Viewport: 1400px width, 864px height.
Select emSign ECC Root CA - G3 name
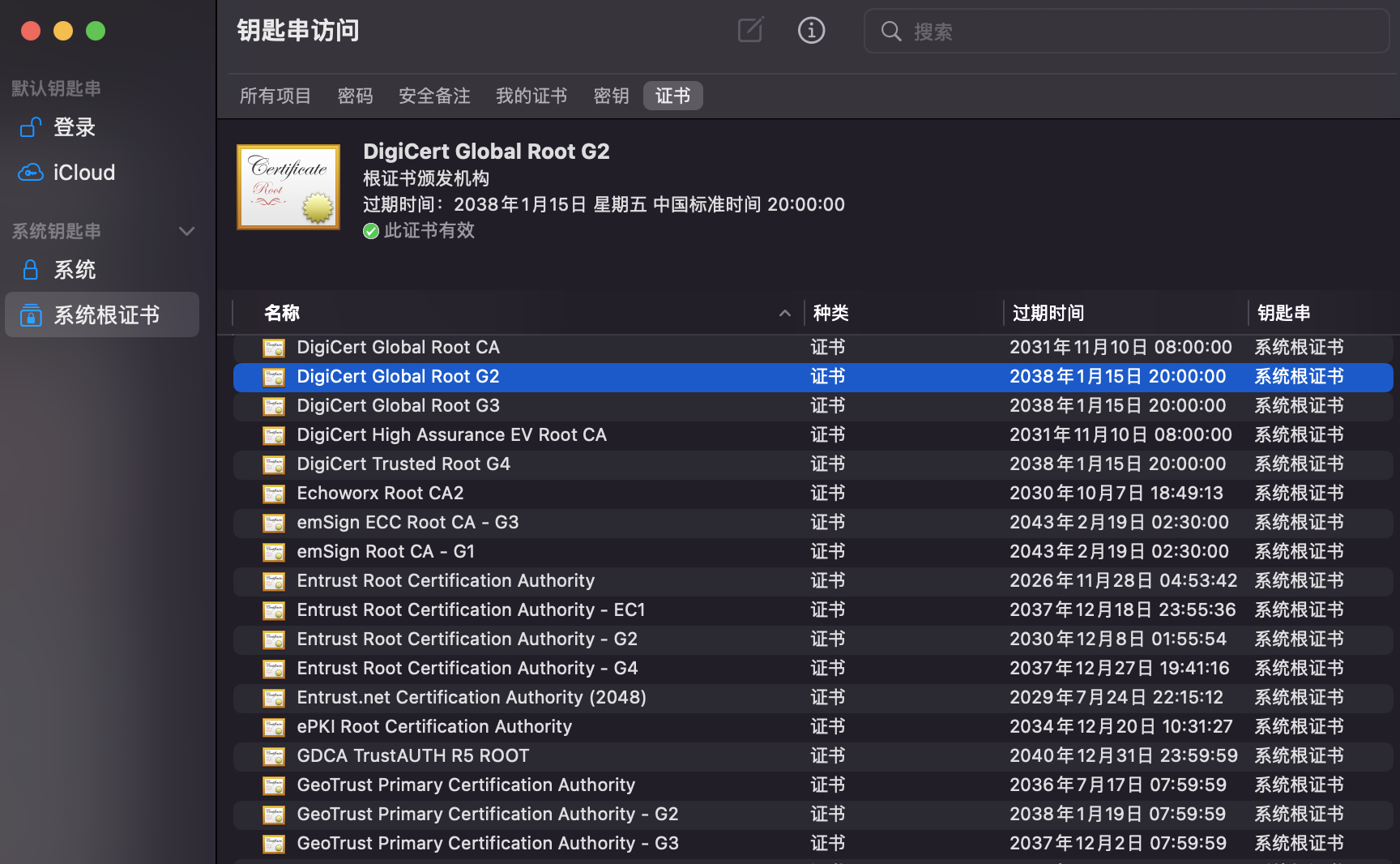tap(408, 522)
